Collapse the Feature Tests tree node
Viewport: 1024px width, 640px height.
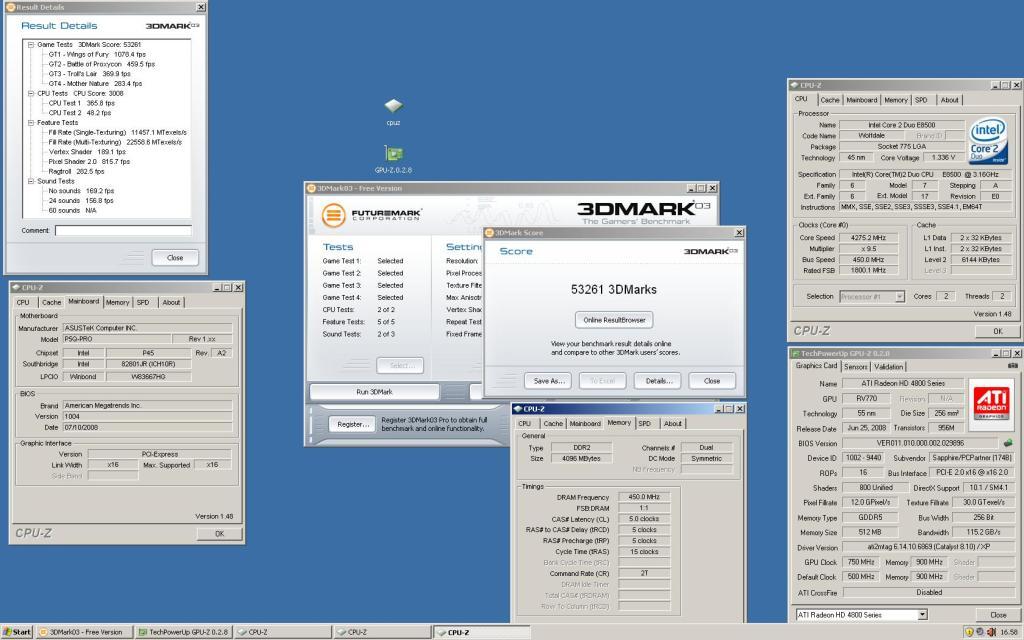[31, 123]
